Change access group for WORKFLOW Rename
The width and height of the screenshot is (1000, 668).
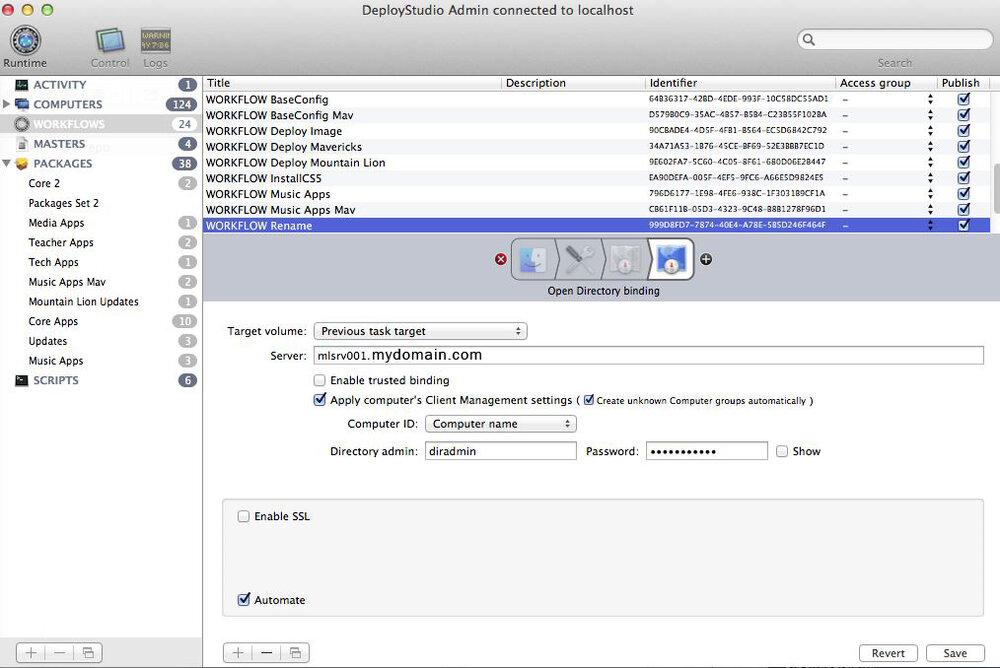(x=930, y=225)
